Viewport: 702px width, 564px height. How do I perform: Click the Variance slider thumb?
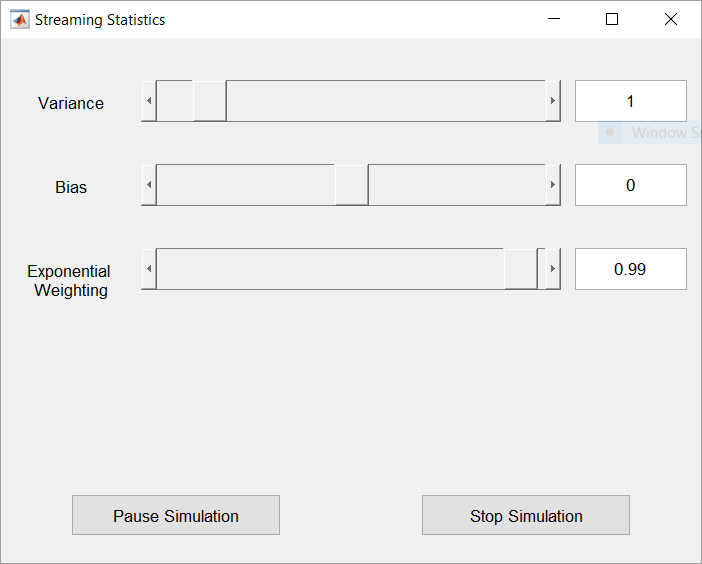pyautogui.click(x=210, y=101)
